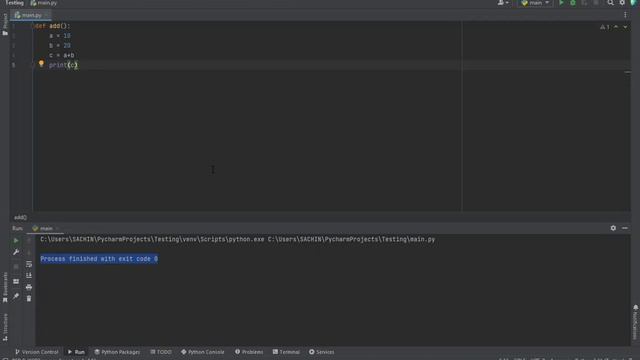
Task: Open the Services tool window
Action: click(322, 352)
